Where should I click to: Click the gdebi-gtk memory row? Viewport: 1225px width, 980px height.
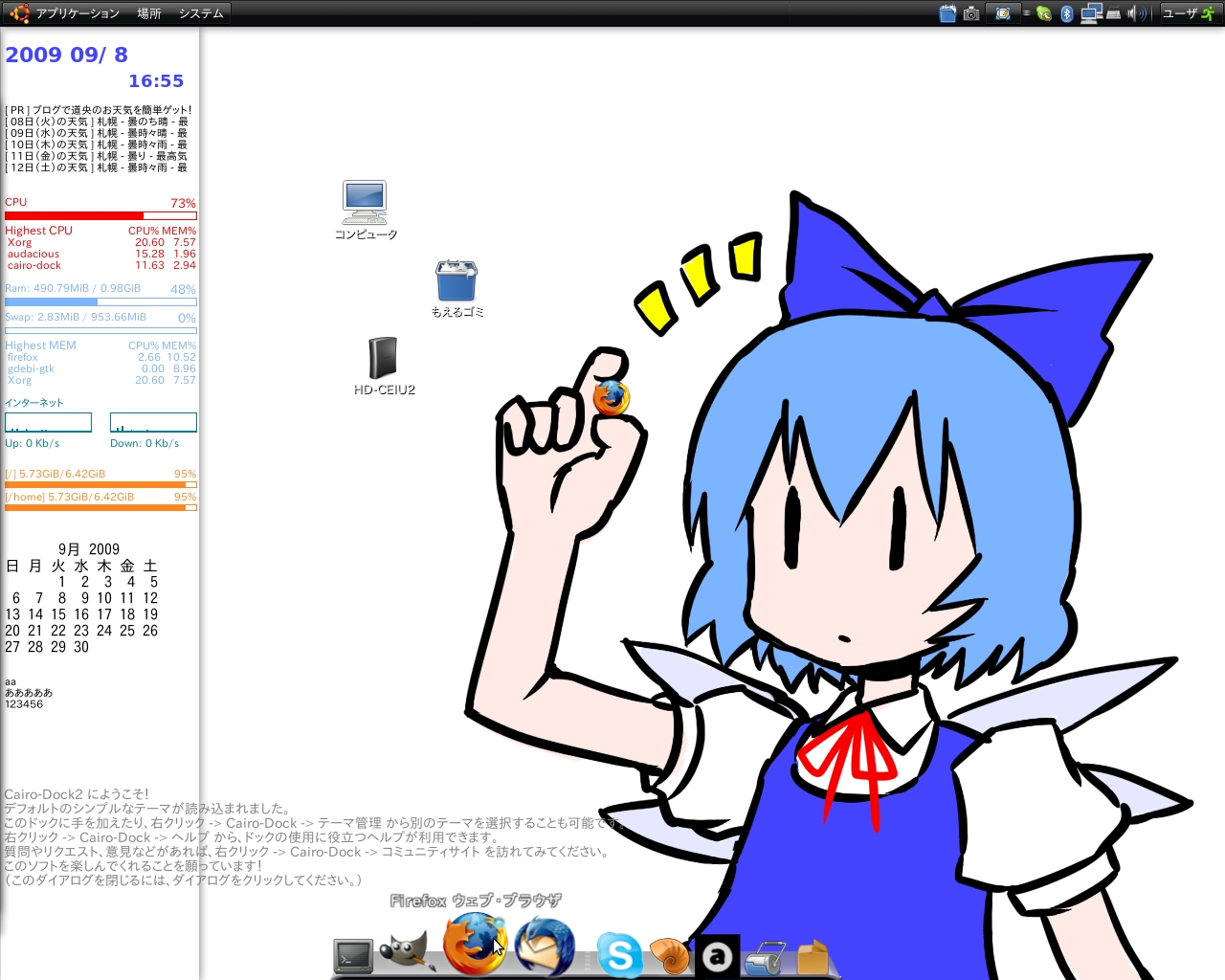click(100, 369)
